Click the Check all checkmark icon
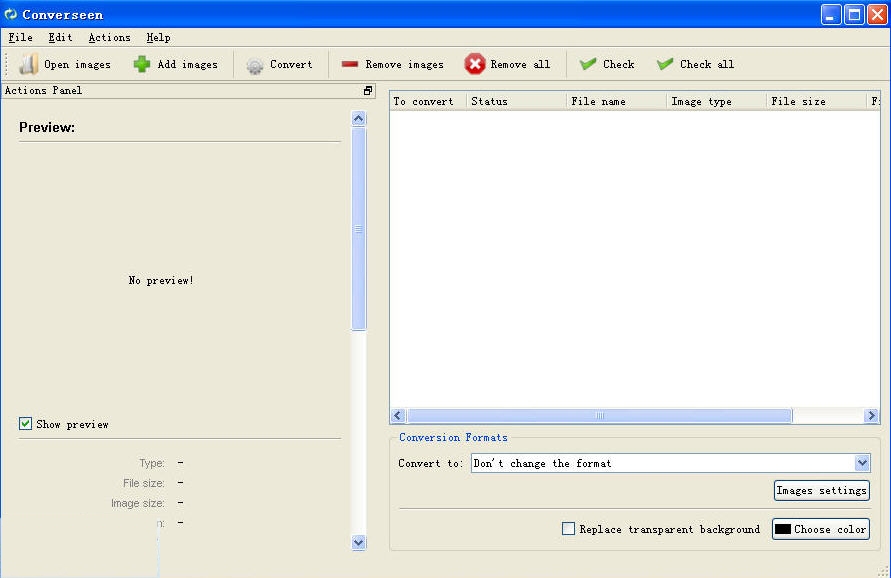Viewport: 891px width, 578px height. (x=665, y=64)
